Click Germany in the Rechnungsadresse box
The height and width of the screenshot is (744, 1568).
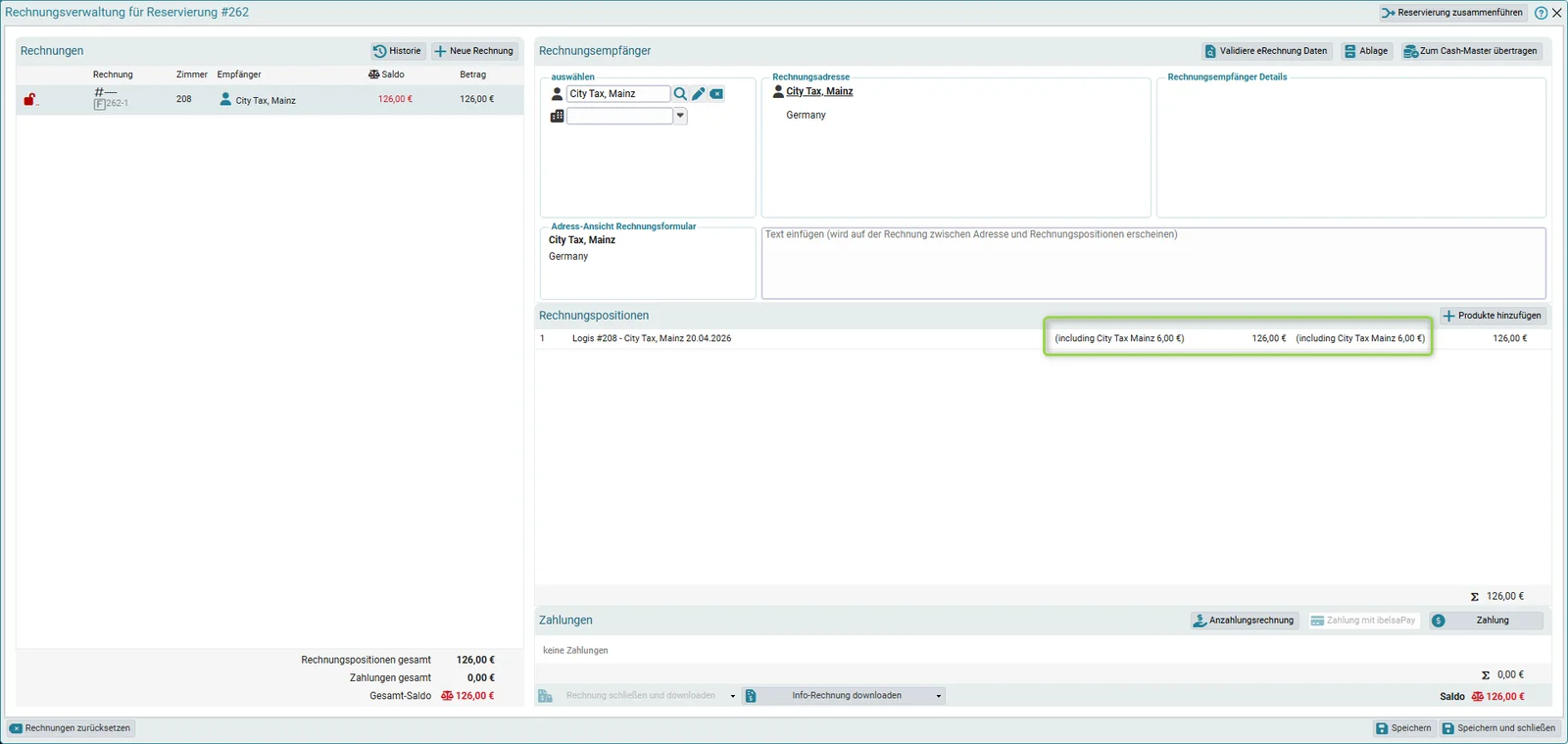tap(806, 116)
